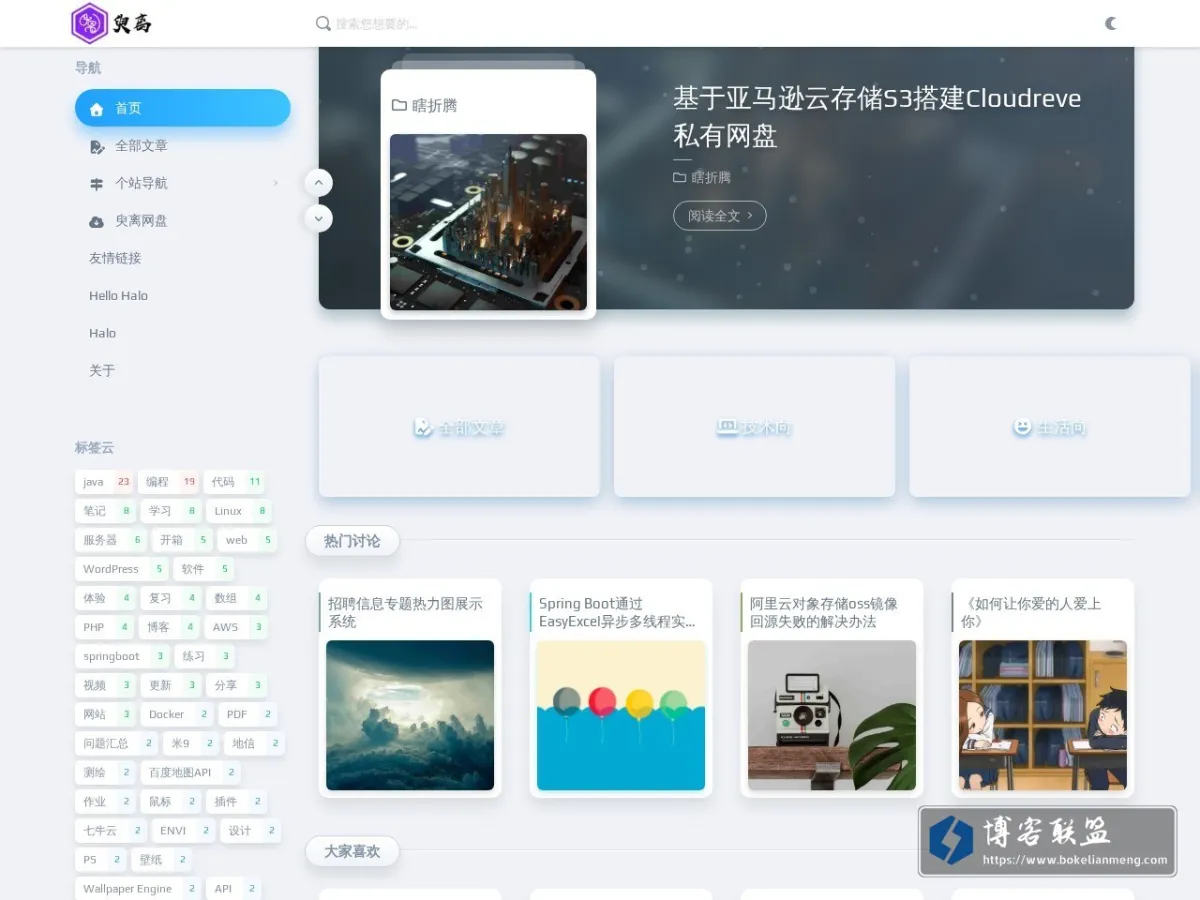Show next slide with the down arrow
The image size is (1200, 900).
pyautogui.click(x=318, y=217)
